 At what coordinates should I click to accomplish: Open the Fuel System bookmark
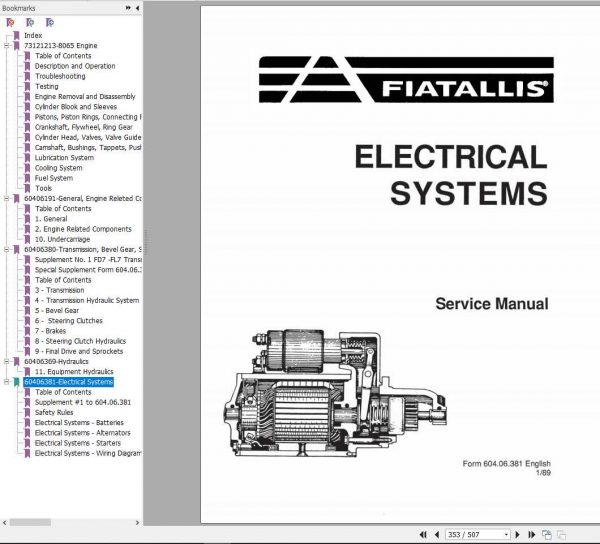[54, 178]
